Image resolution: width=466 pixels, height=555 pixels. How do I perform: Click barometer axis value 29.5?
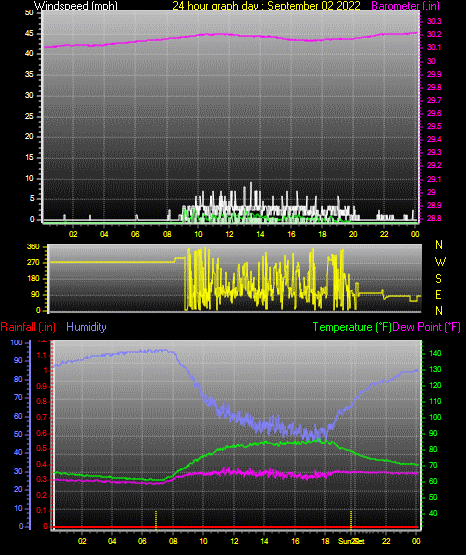(434, 126)
